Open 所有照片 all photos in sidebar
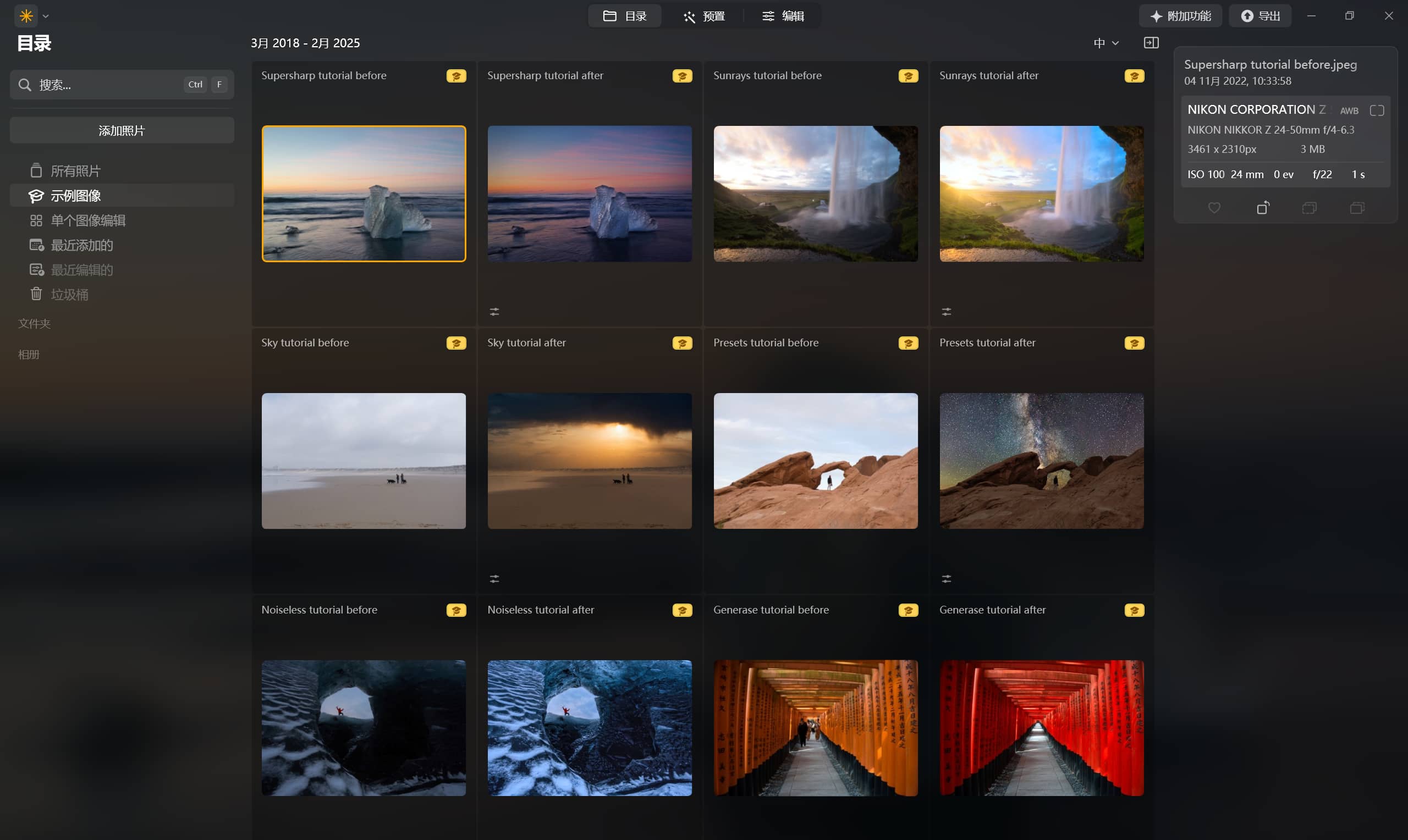1408x840 pixels. click(x=75, y=170)
